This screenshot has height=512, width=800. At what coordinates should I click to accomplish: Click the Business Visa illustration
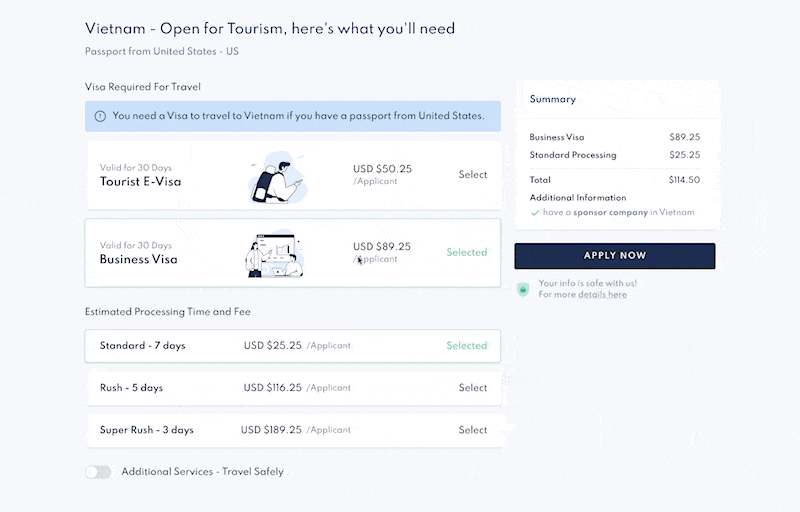[x=273, y=256]
